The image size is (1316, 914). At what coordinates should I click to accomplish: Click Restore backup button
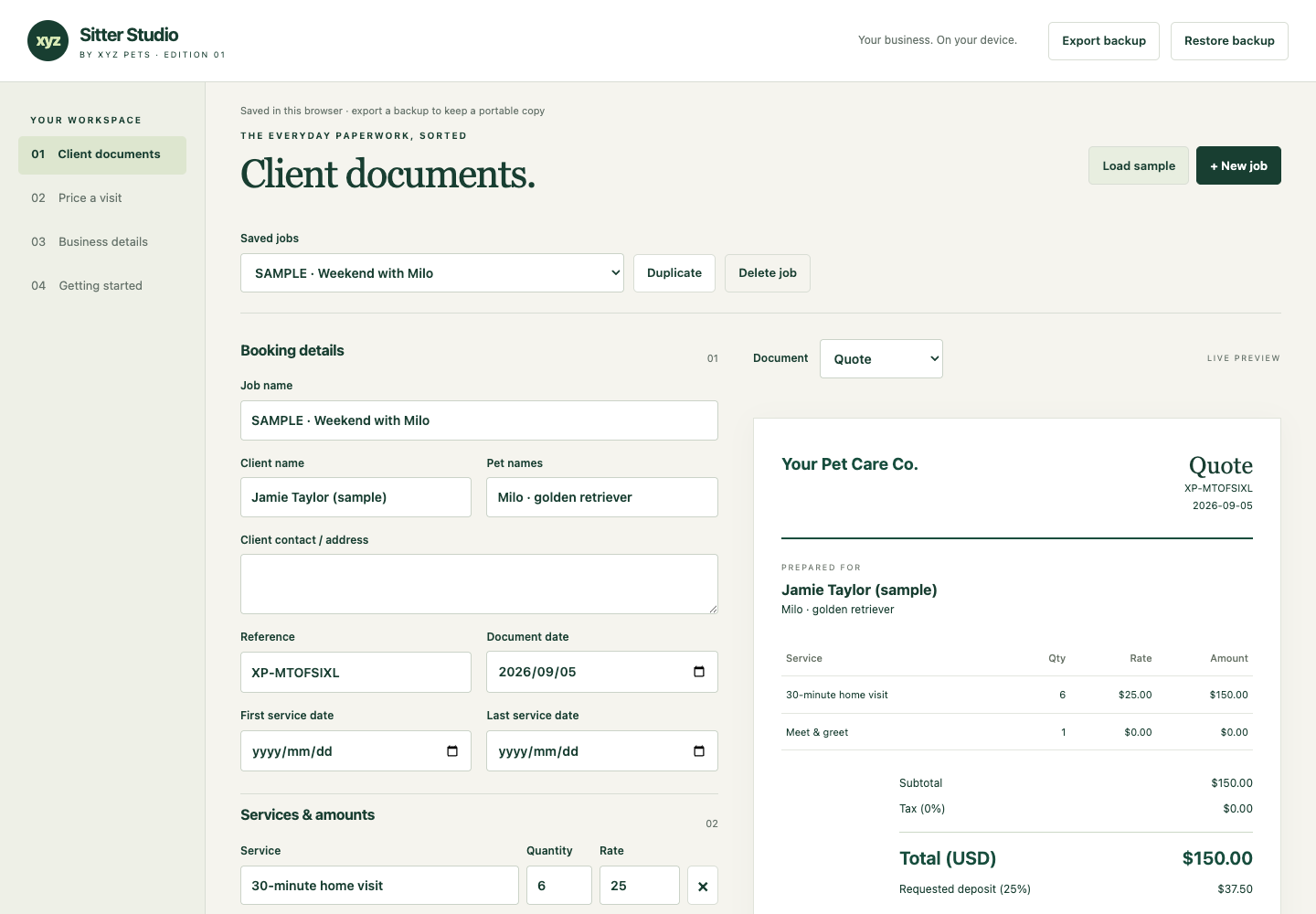pyautogui.click(x=1229, y=41)
